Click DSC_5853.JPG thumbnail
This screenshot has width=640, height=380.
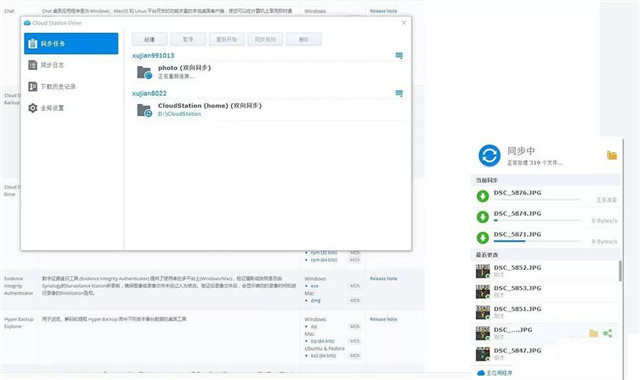(483, 291)
